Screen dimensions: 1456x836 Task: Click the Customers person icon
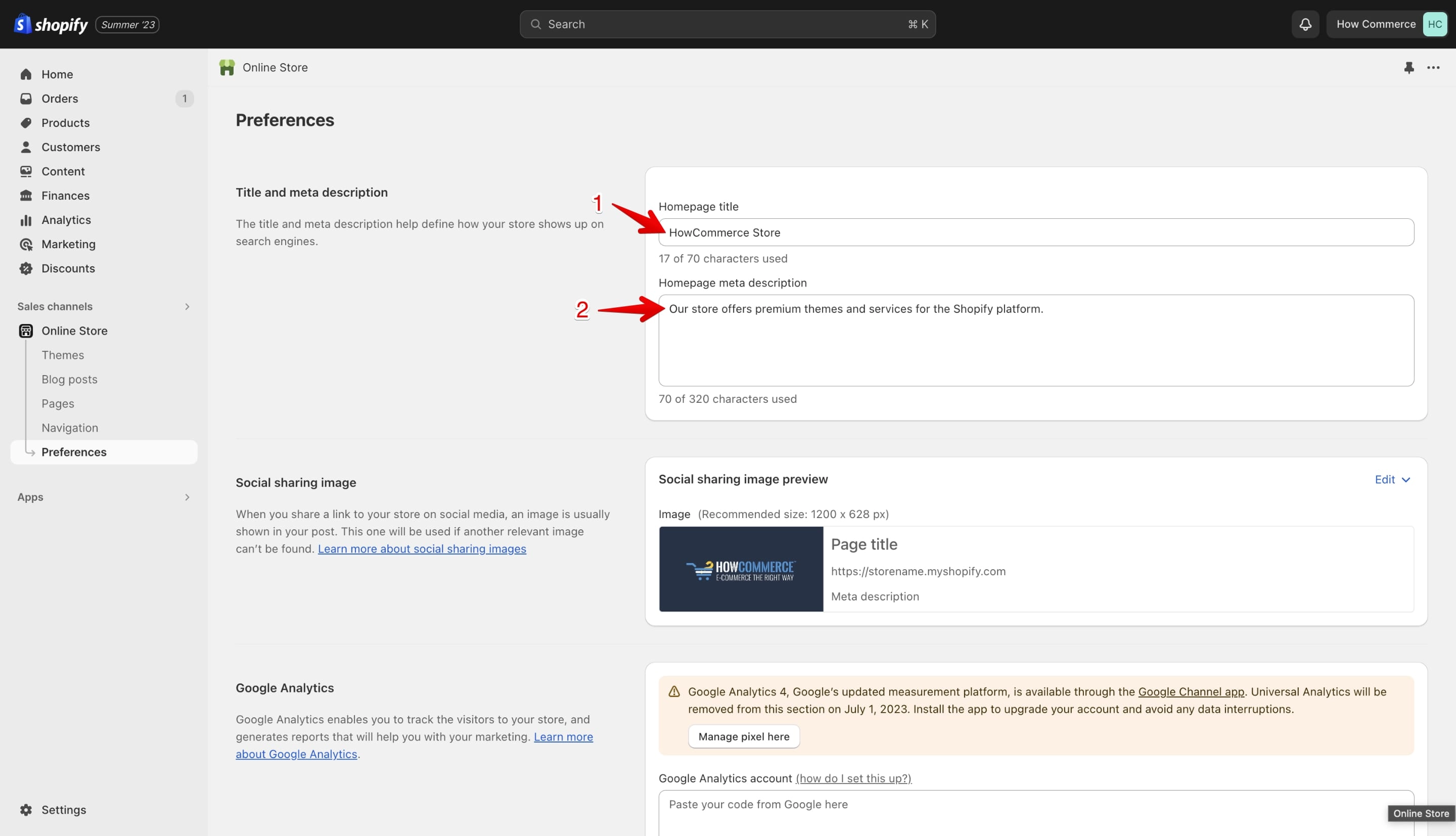click(26, 147)
